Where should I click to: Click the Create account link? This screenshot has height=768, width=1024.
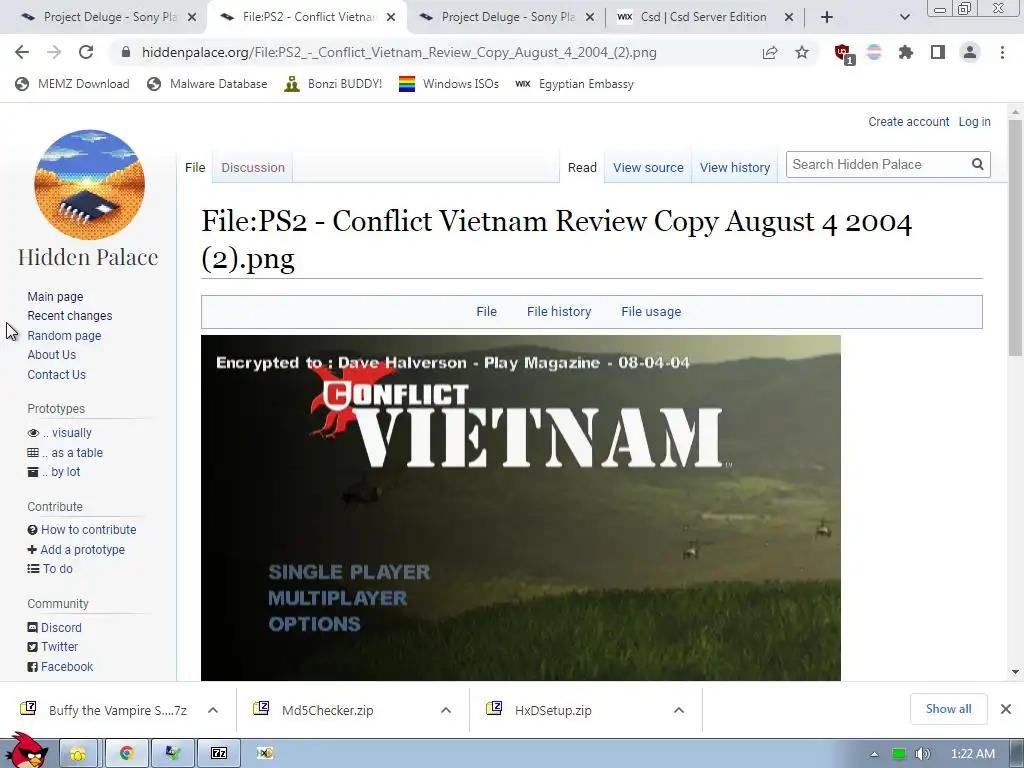(908, 121)
